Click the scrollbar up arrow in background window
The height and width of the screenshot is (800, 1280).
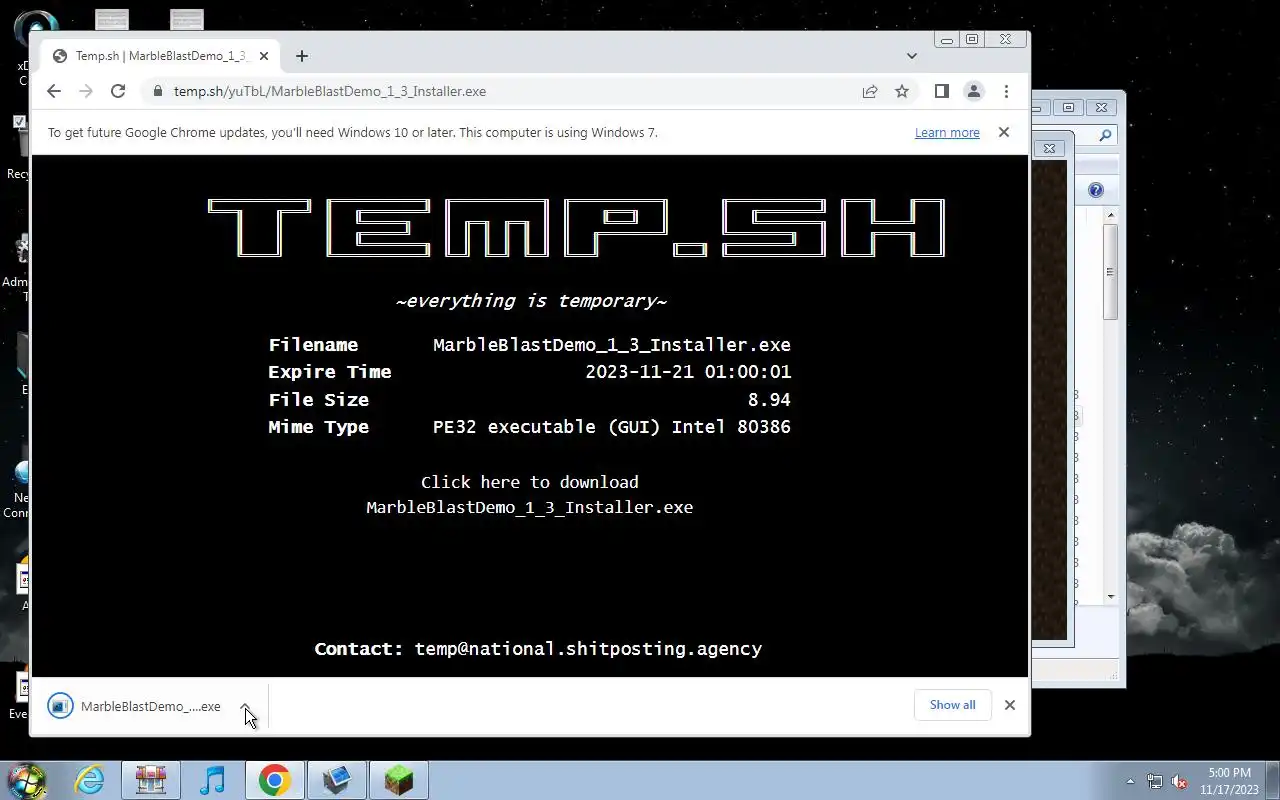(x=1110, y=215)
